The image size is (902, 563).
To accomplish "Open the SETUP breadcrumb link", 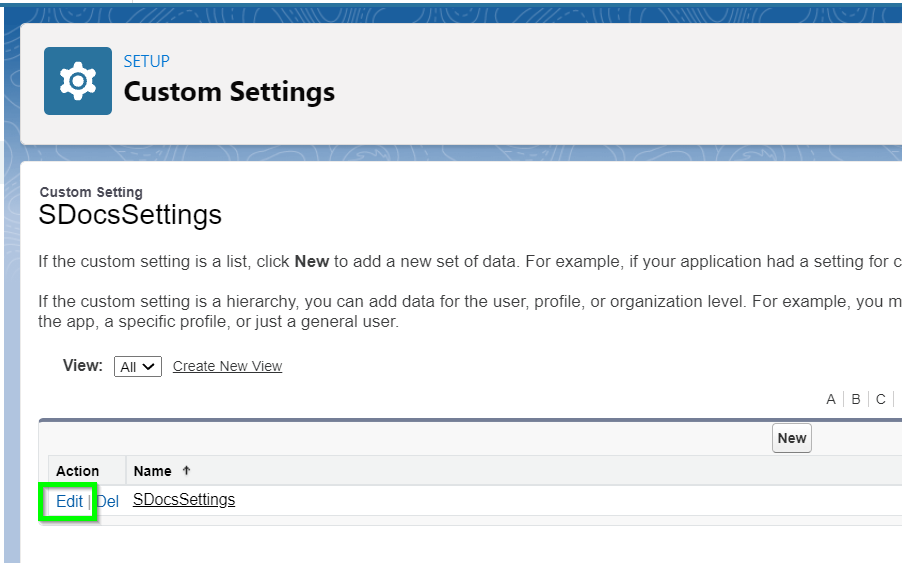I will point(147,62).
